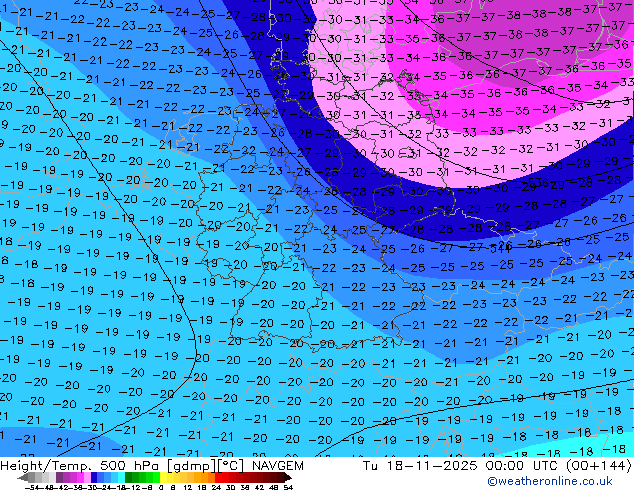634x490 pixels.
Task: Open the weatheronline.co.uk copyright link
Action: pos(550,481)
